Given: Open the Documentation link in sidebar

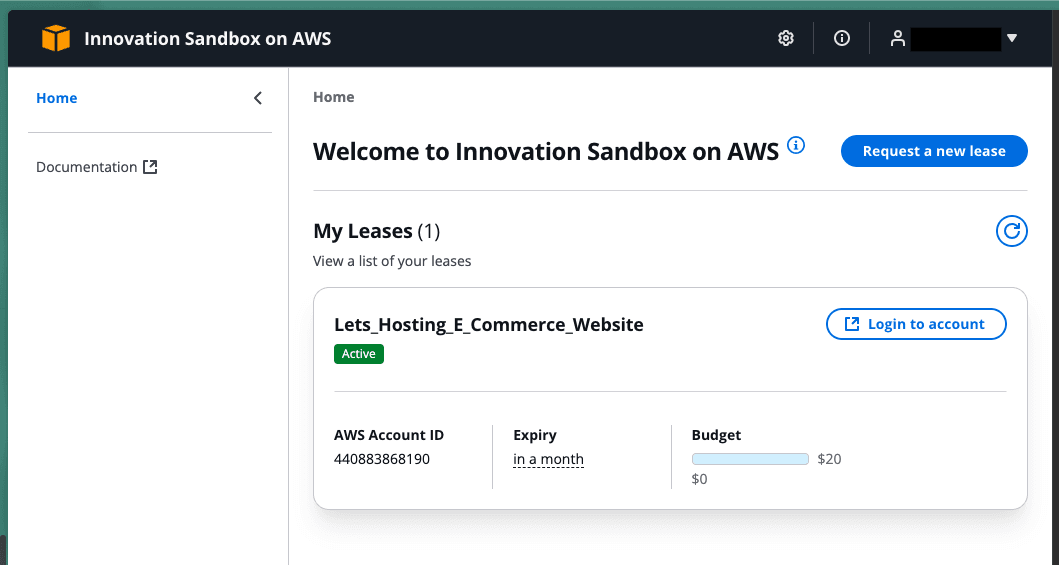Looking at the screenshot, I should pyautogui.click(x=87, y=167).
